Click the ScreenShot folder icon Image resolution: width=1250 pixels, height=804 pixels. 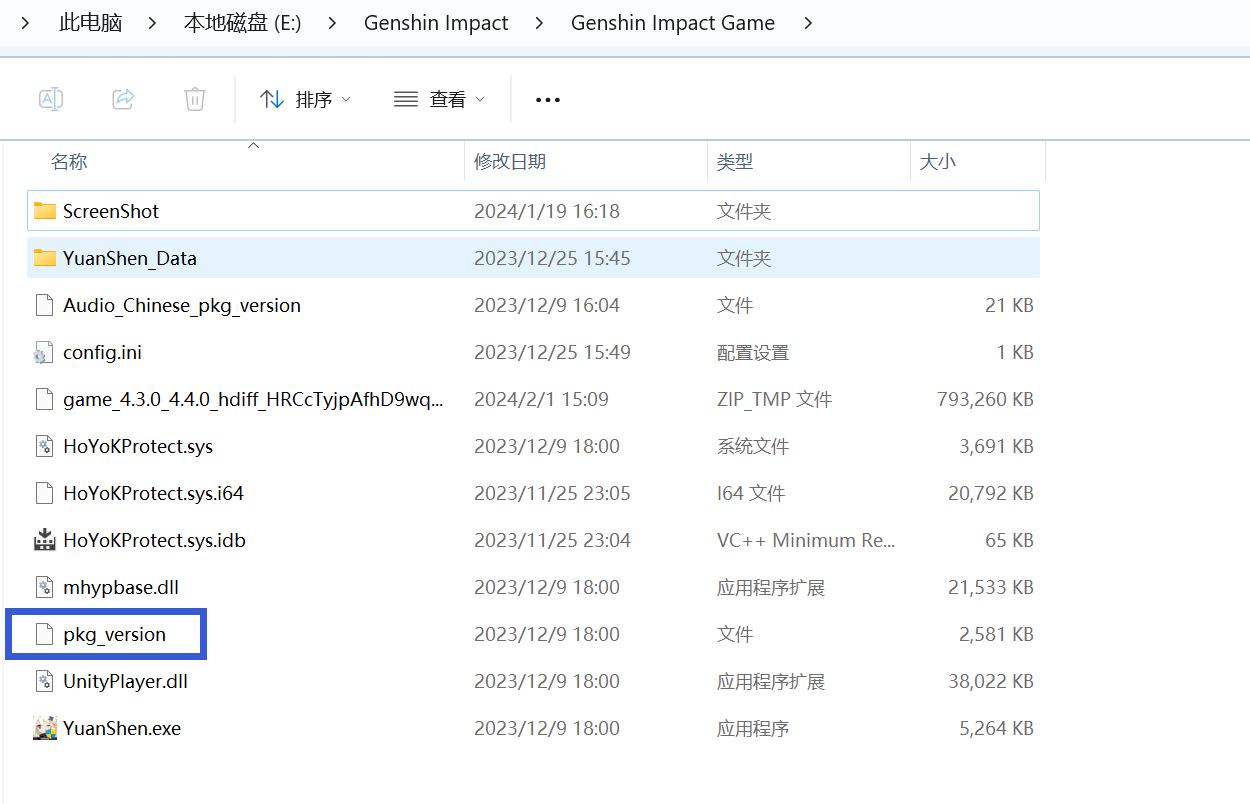[44, 211]
